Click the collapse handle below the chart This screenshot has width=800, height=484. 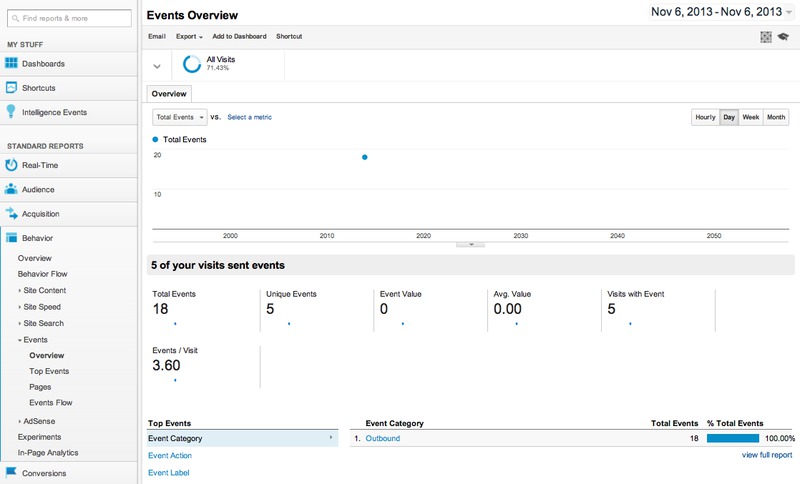[x=470, y=245]
